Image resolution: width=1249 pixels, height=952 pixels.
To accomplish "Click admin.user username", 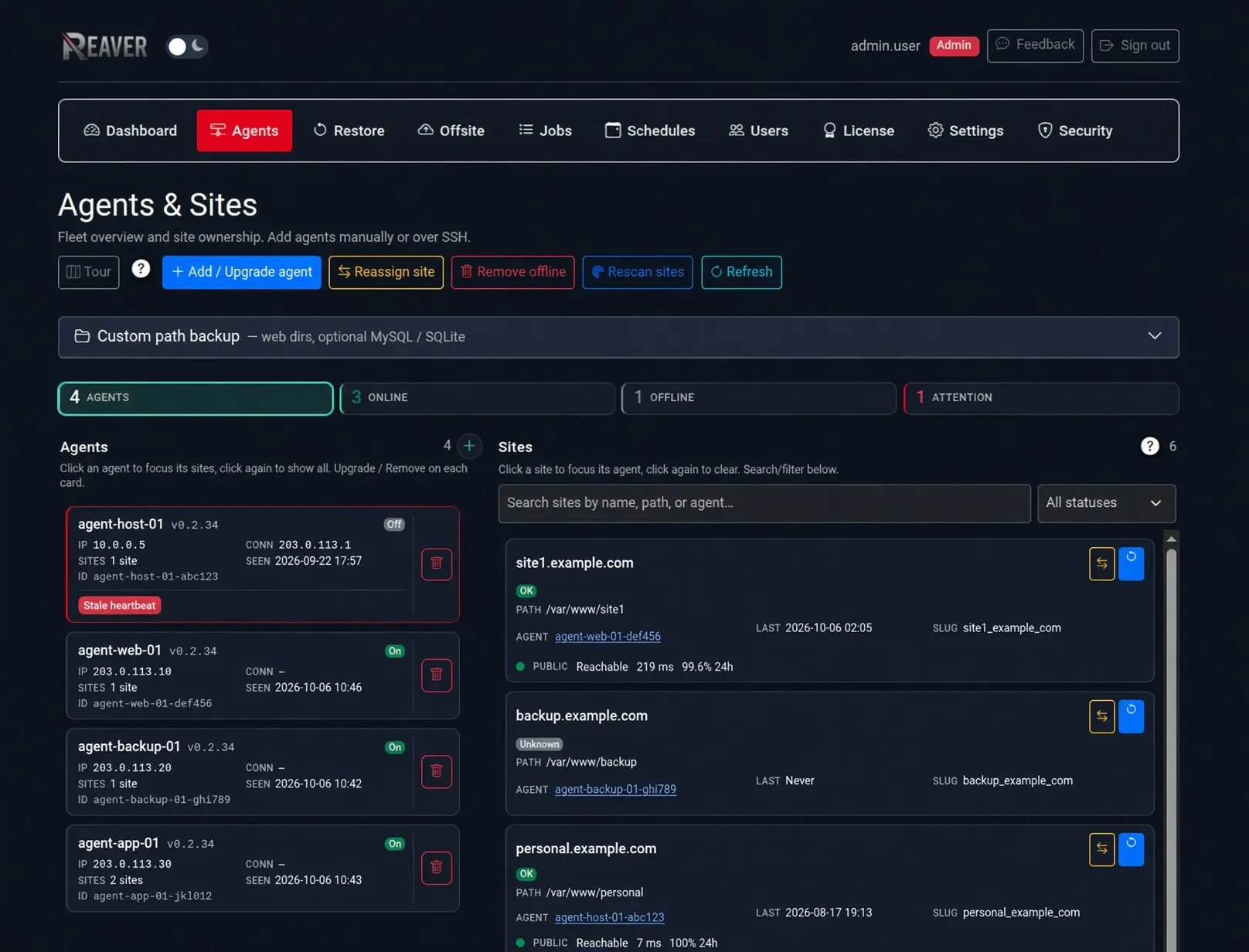I will pos(885,46).
